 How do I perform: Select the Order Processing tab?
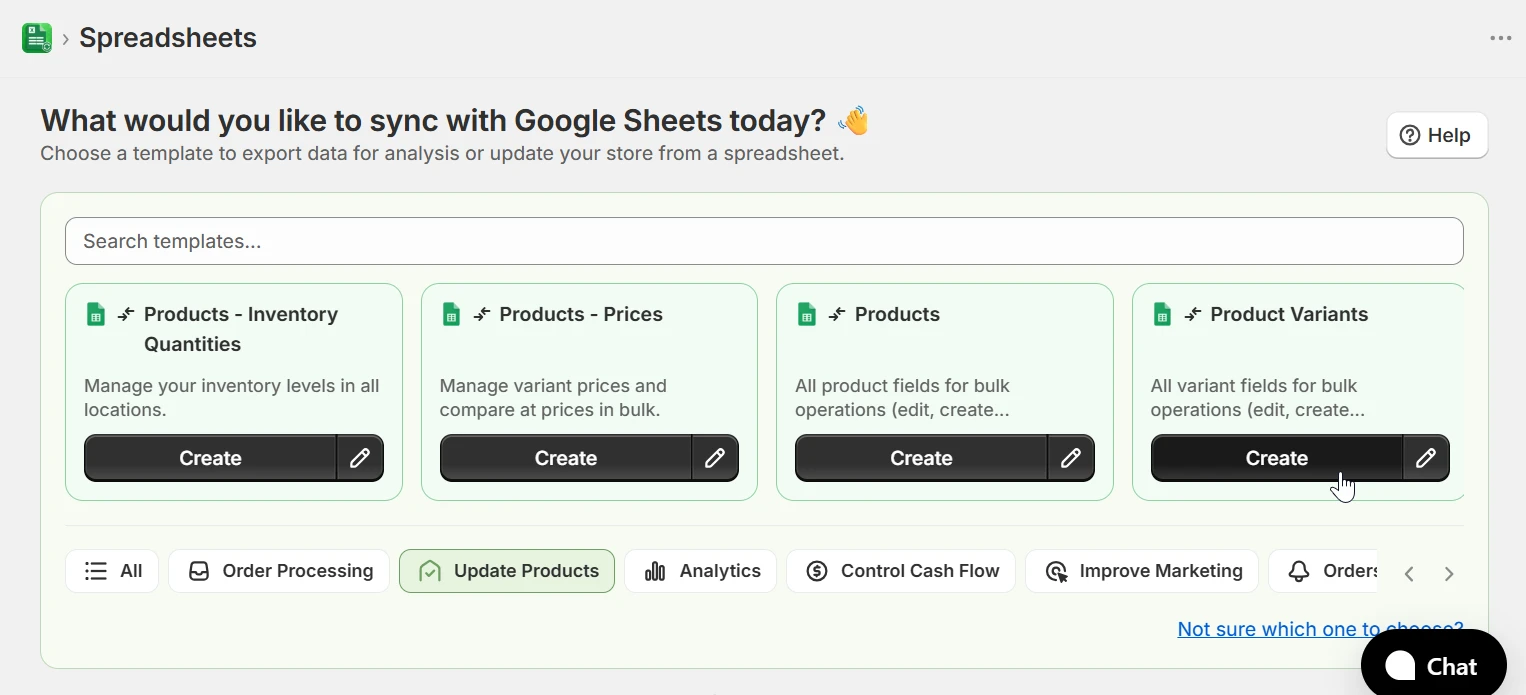(x=279, y=571)
